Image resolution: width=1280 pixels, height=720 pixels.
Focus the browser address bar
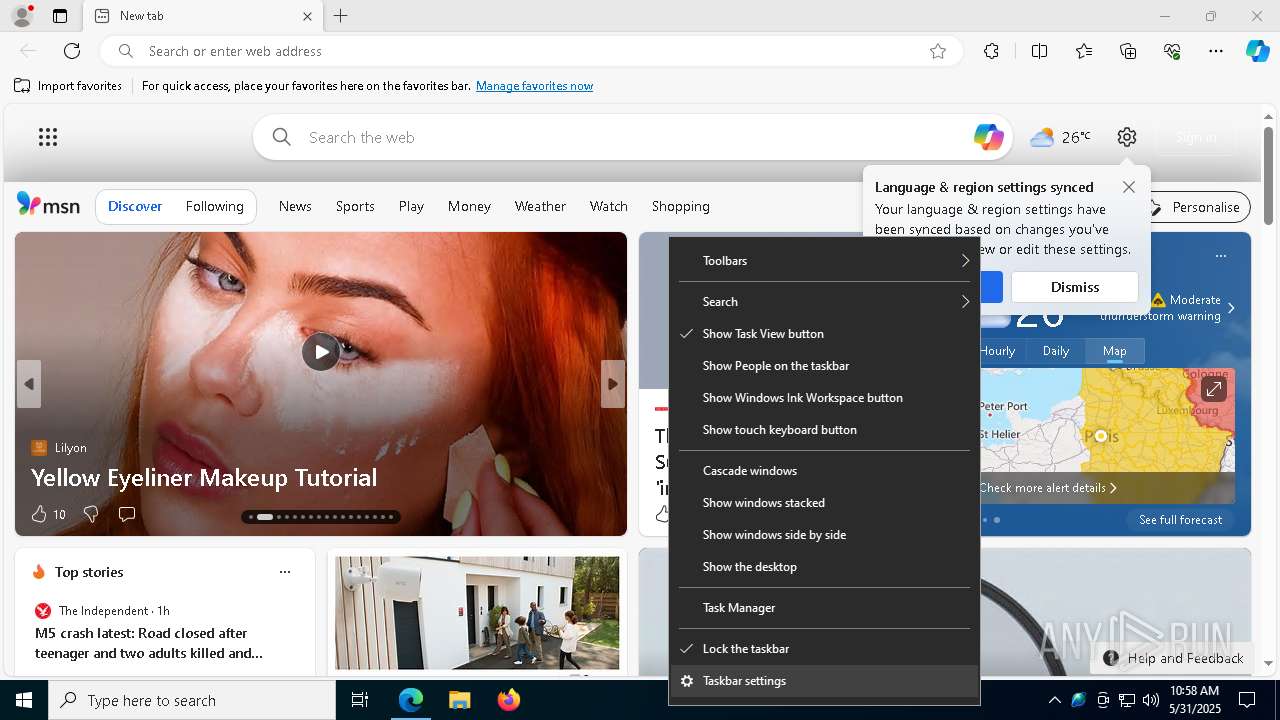pyautogui.click(x=530, y=51)
